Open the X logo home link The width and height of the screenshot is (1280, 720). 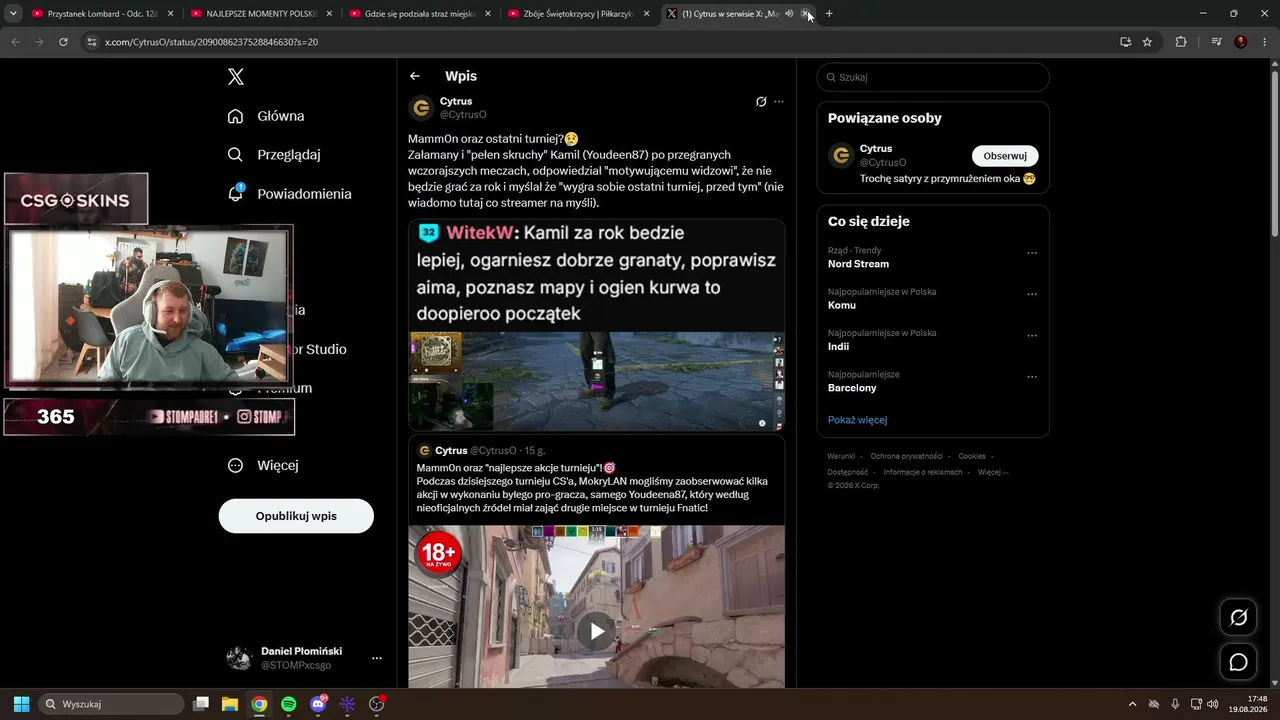[235, 77]
